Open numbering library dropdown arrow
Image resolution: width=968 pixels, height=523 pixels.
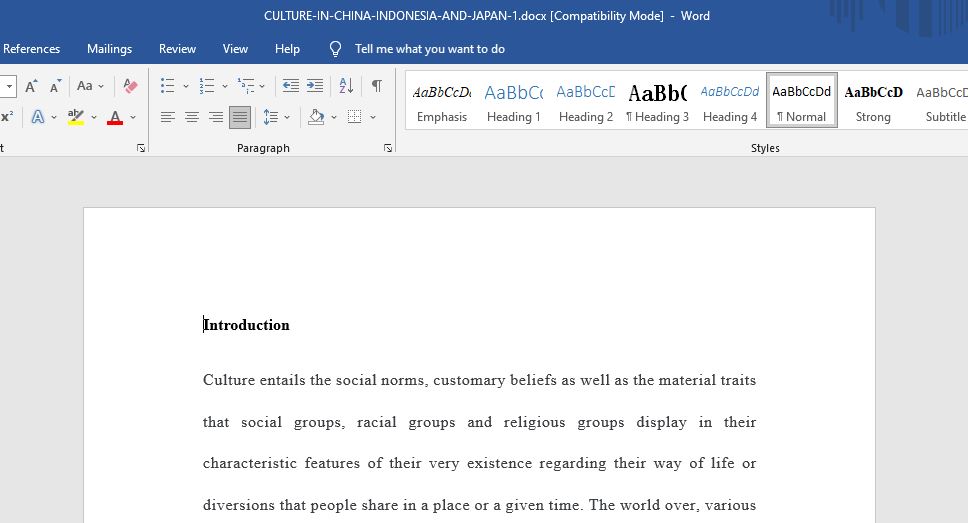[225, 86]
